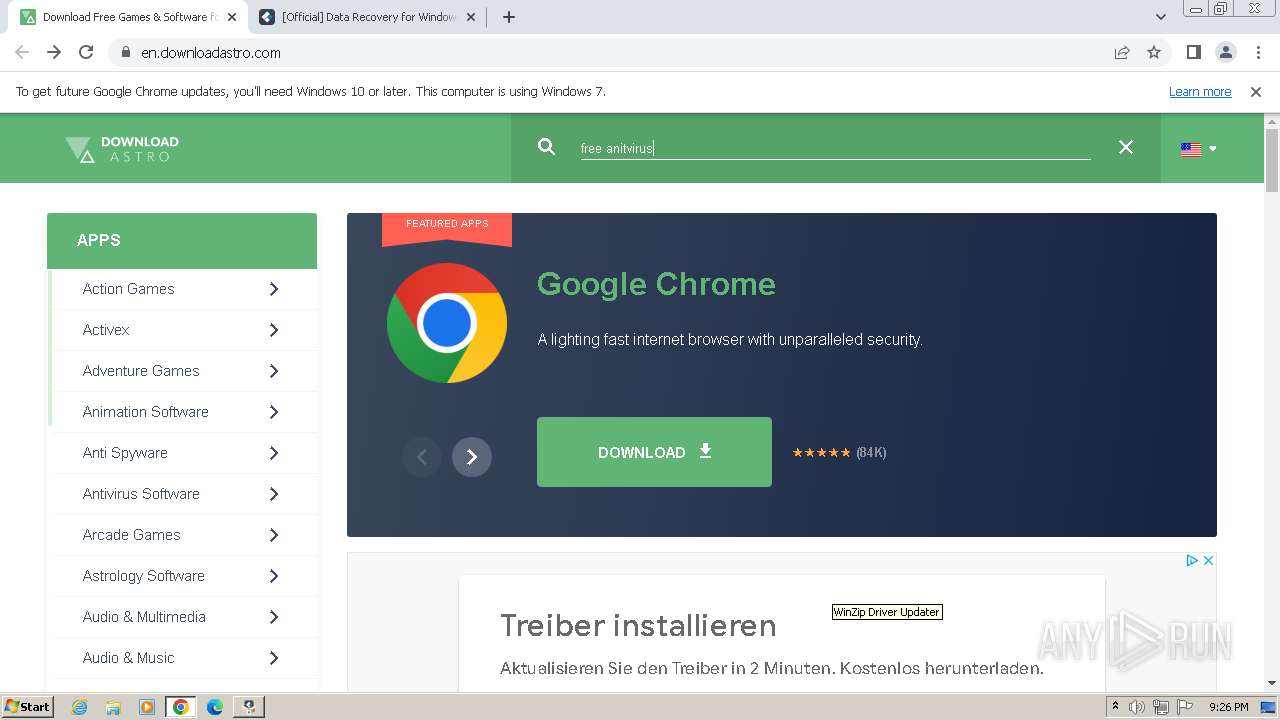Click the address bar lock icon

point(125,52)
